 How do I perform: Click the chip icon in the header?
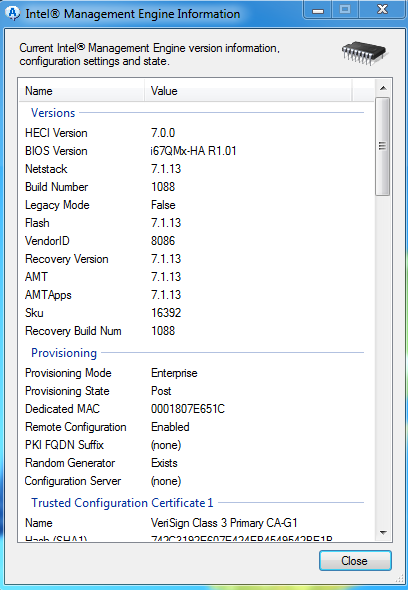(365, 53)
